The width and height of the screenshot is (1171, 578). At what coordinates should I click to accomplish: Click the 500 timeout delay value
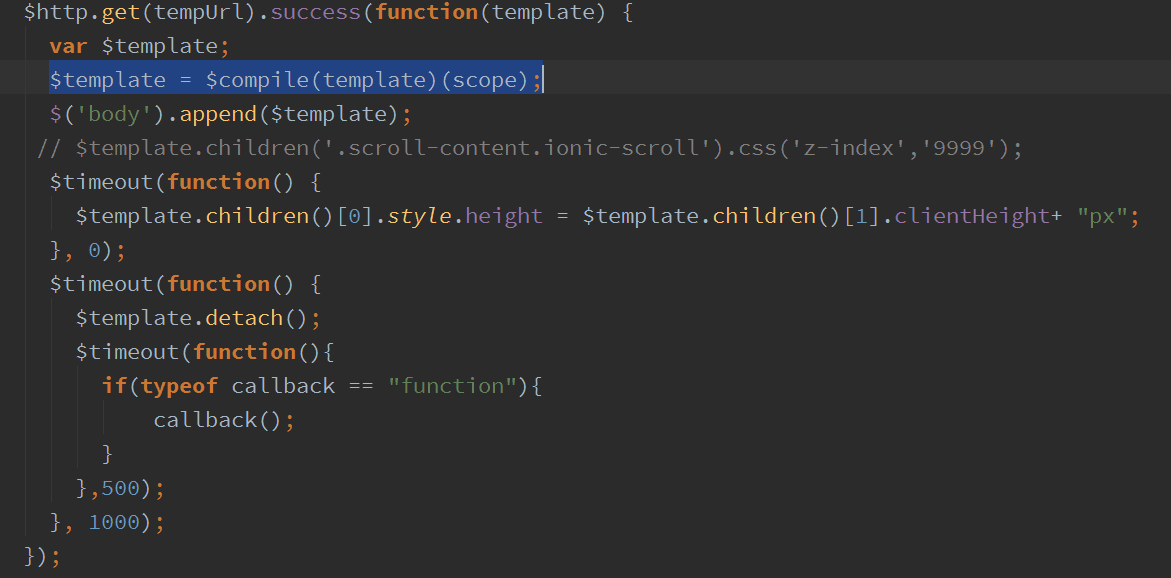(x=121, y=488)
